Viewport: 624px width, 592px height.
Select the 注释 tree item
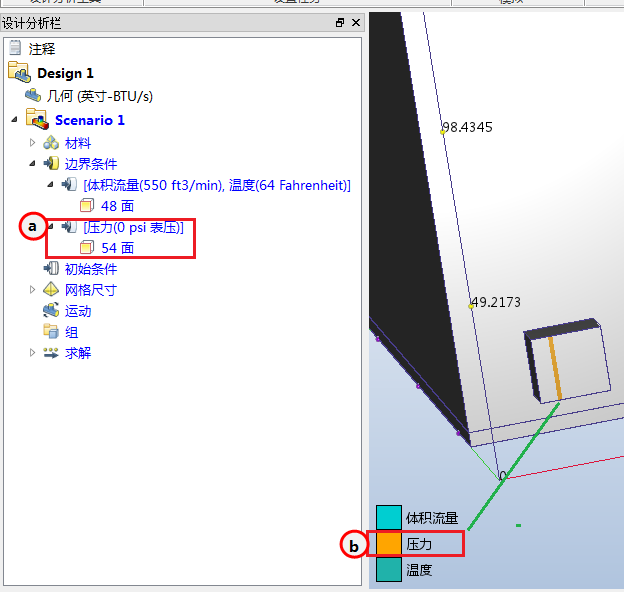(42, 49)
